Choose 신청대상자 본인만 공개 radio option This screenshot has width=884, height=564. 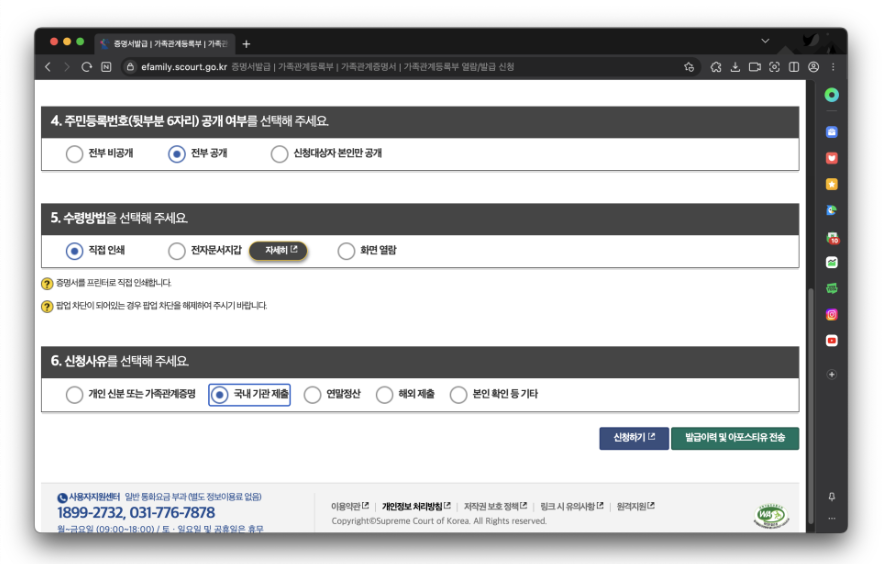point(280,154)
